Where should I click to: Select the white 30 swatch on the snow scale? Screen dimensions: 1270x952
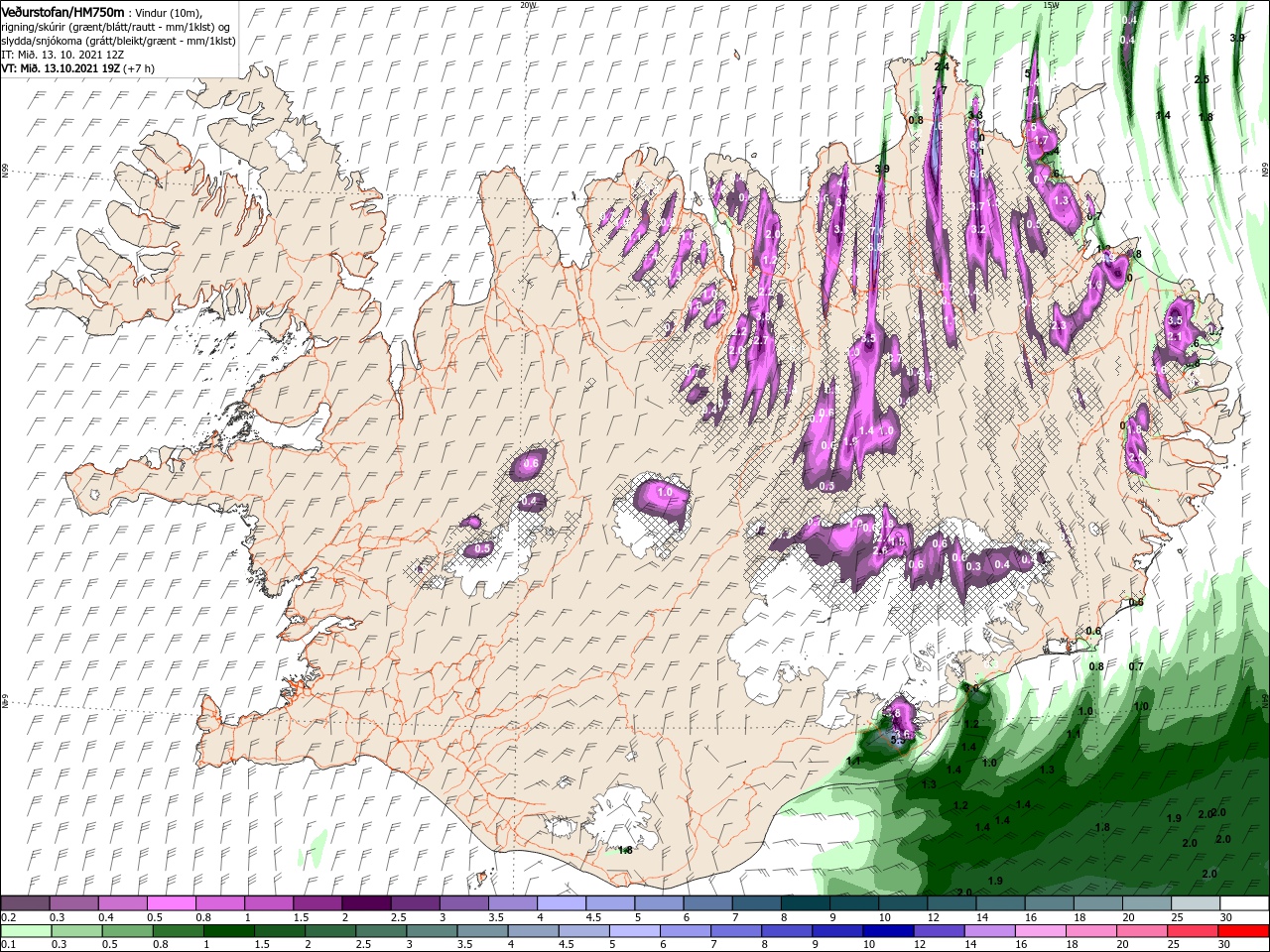coord(1243,903)
